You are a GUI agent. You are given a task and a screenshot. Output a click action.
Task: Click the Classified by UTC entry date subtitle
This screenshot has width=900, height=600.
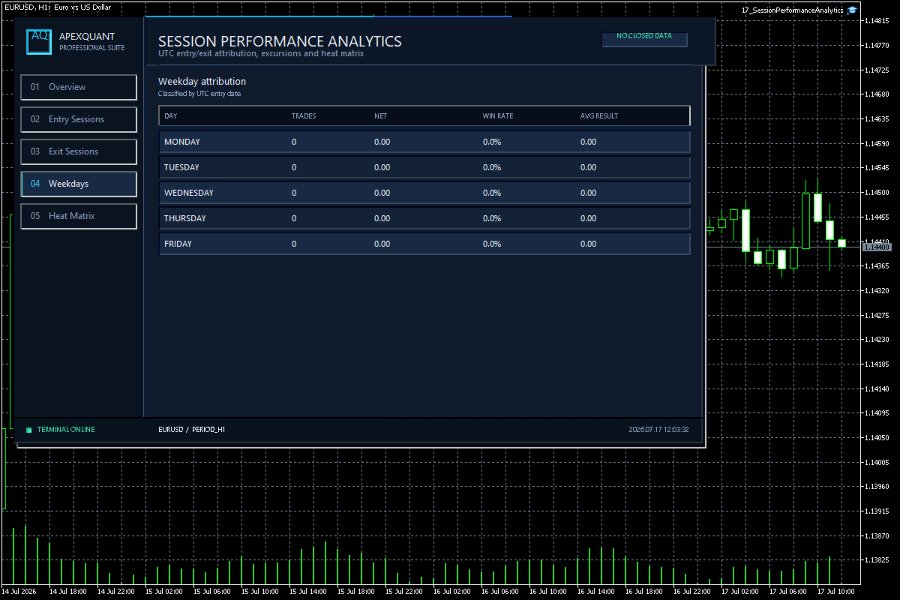(x=200, y=94)
